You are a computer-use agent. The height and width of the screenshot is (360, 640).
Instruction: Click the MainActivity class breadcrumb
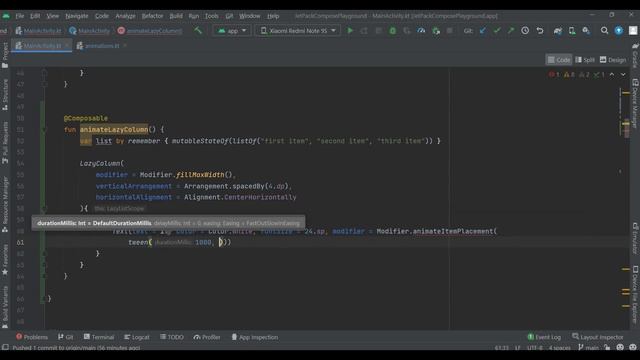click(x=90, y=31)
